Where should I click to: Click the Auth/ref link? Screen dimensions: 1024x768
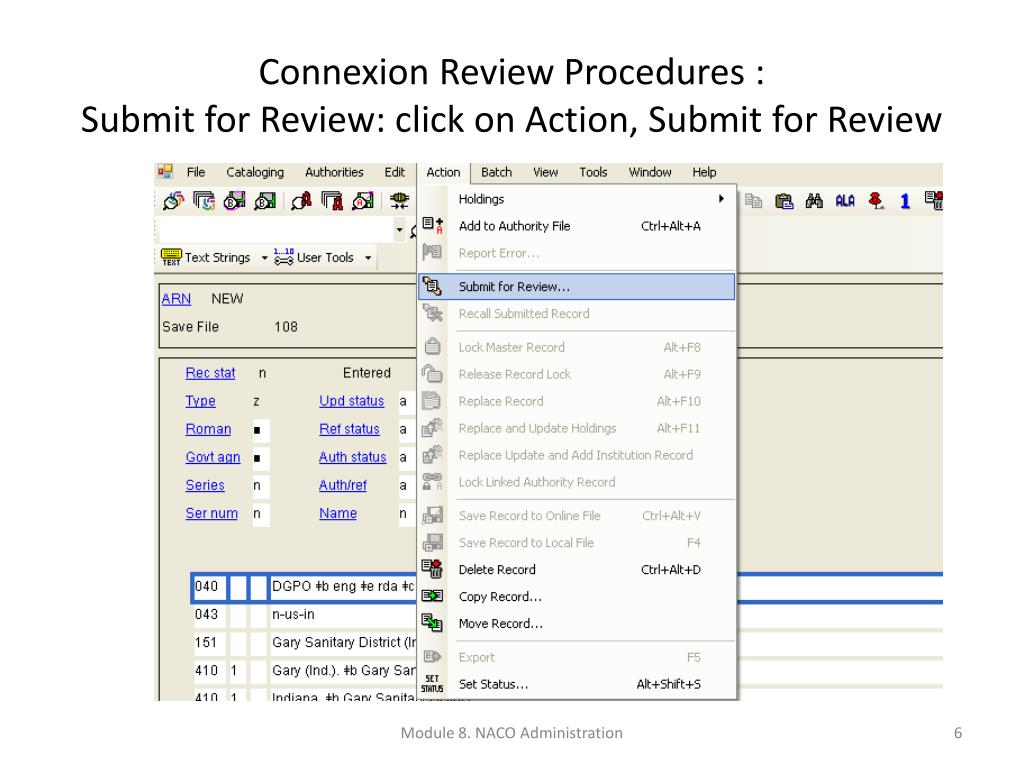click(x=343, y=485)
